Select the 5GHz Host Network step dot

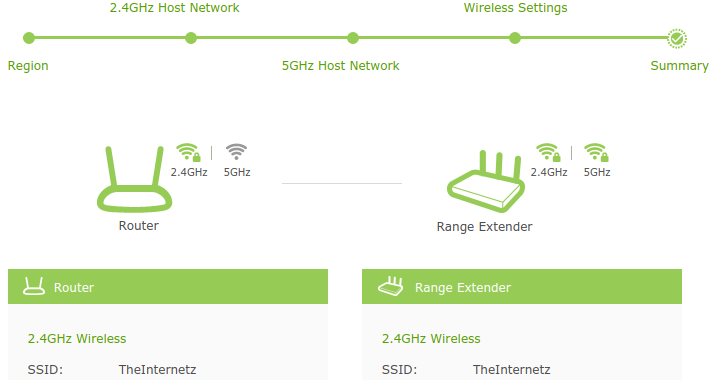coord(353,38)
